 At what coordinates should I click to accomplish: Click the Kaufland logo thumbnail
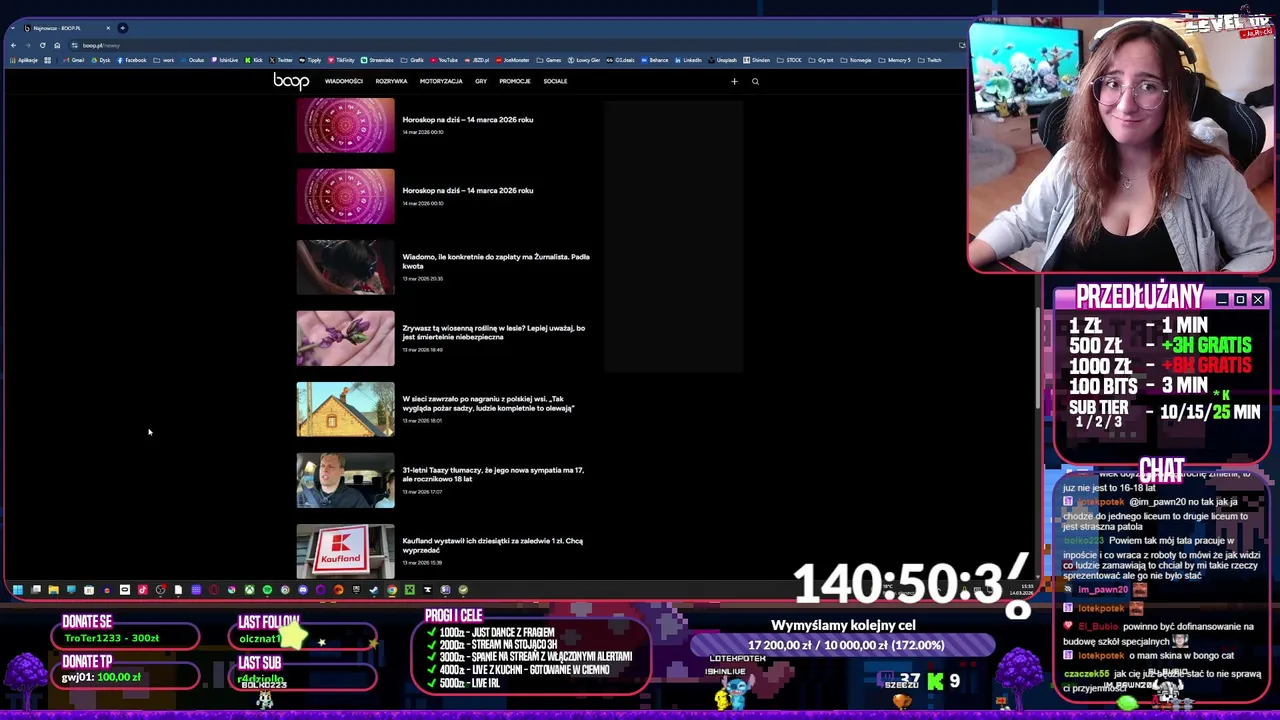click(345, 551)
